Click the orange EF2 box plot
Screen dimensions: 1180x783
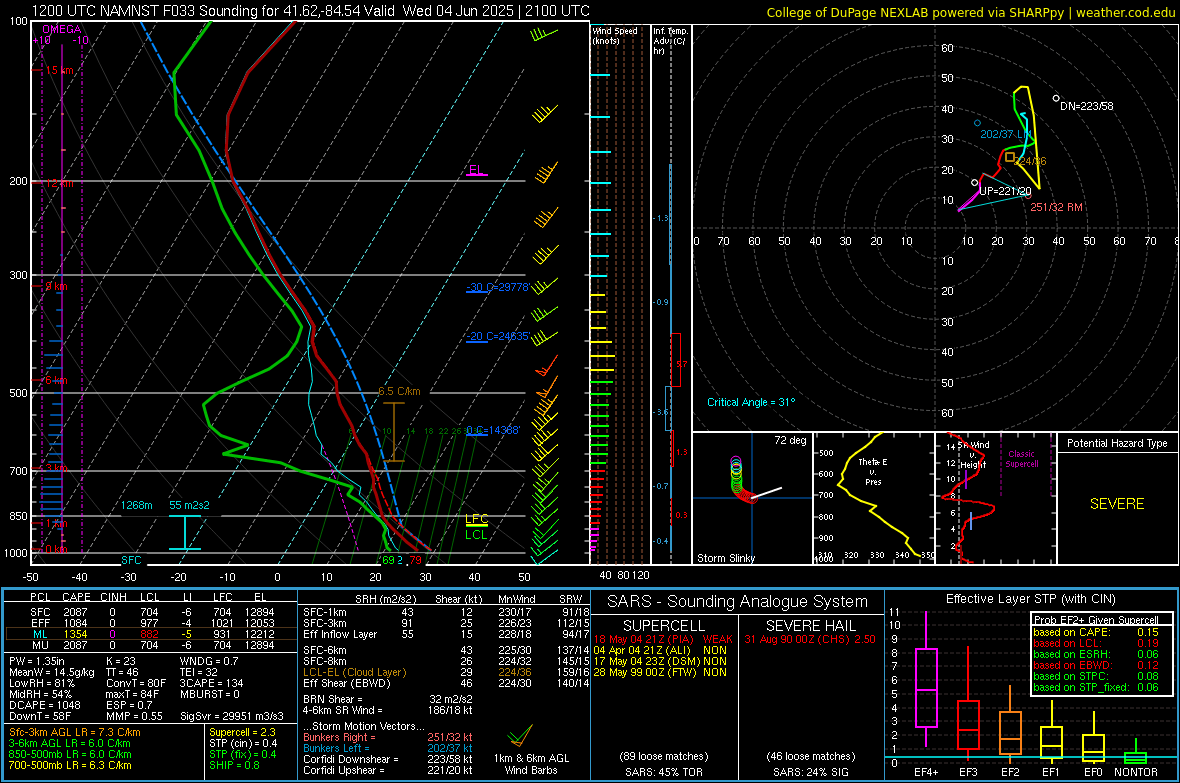point(1010,726)
